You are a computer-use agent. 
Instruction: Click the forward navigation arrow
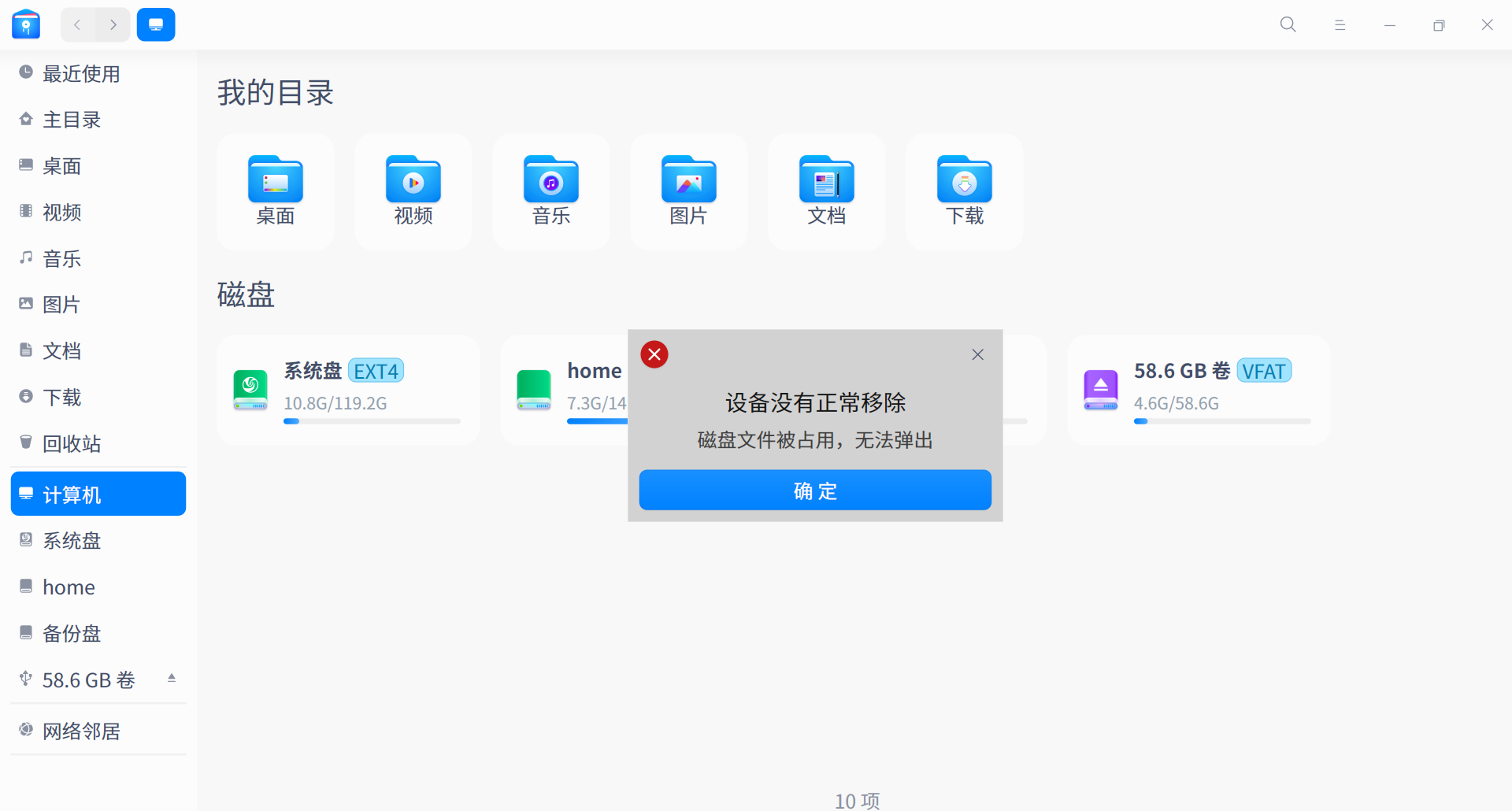[x=113, y=24]
